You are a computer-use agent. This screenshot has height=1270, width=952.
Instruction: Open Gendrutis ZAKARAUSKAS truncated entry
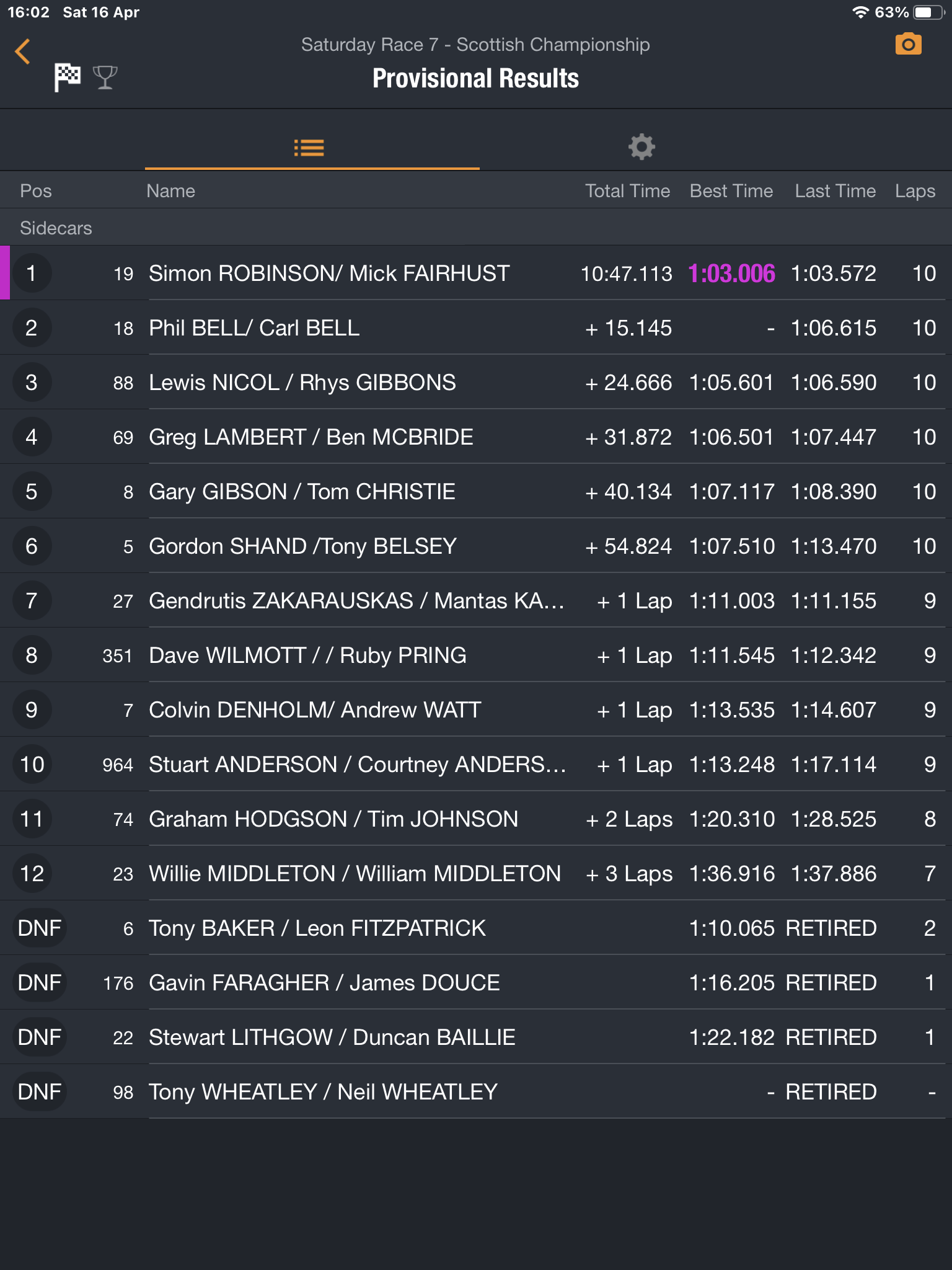[x=356, y=601]
